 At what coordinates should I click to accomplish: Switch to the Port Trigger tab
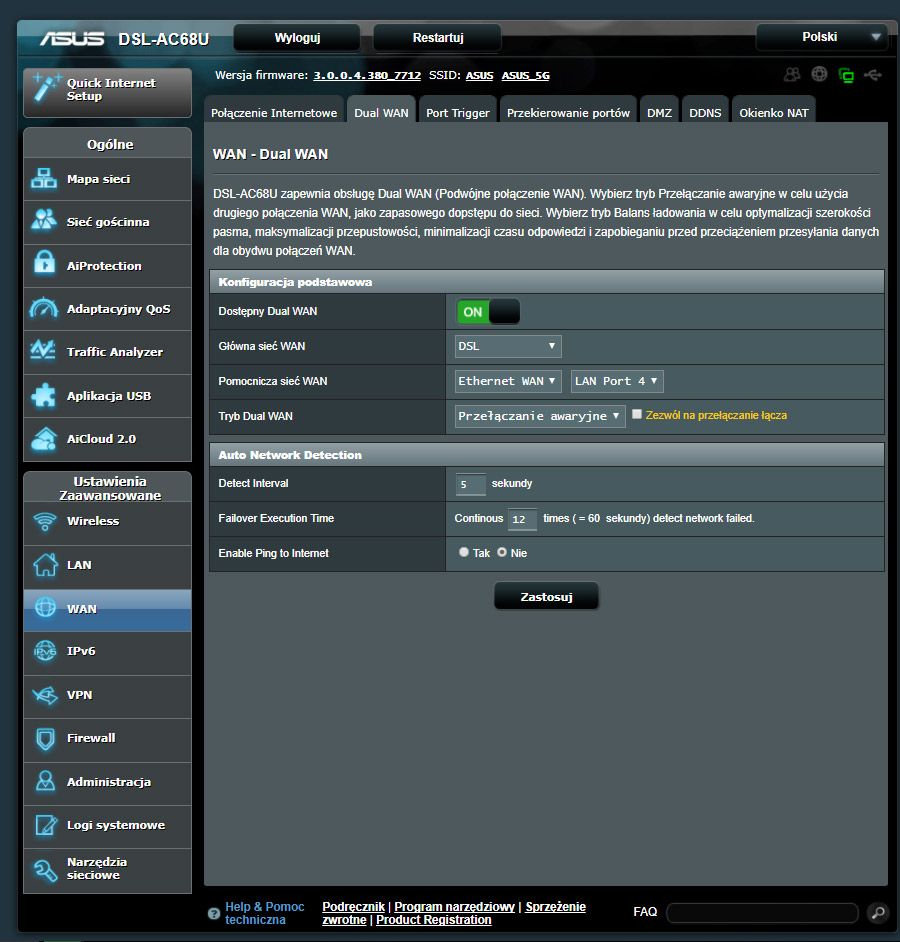pyautogui.click(x=457, y=113)
